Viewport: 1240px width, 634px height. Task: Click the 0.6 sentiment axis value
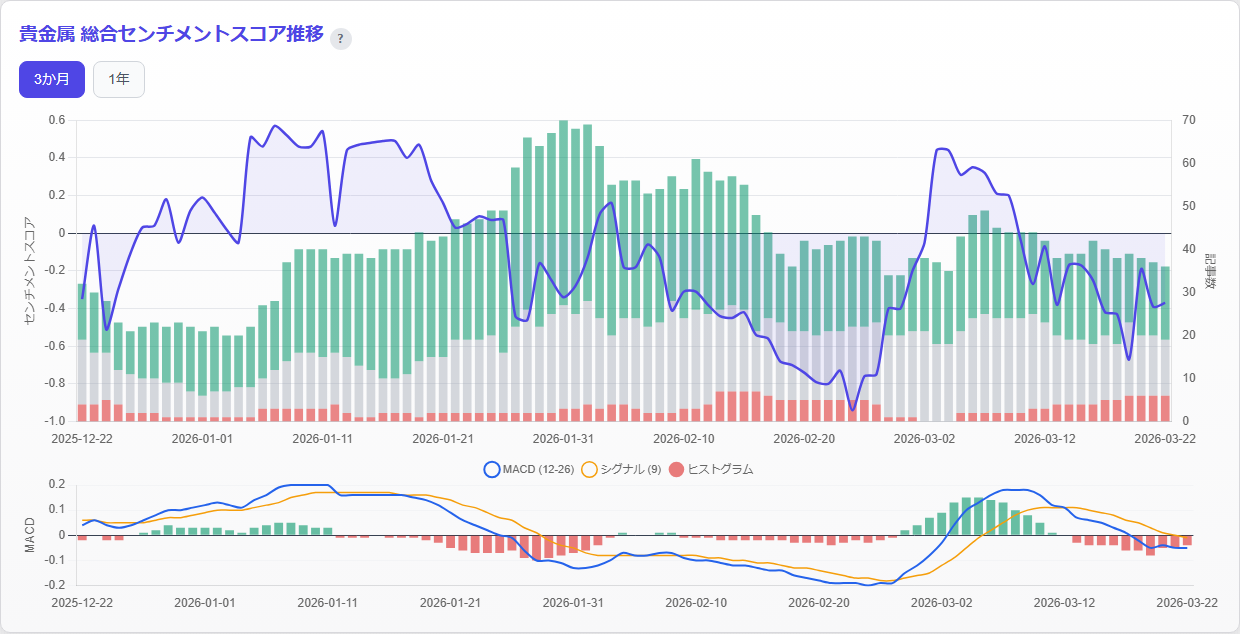tap(57, 120)
